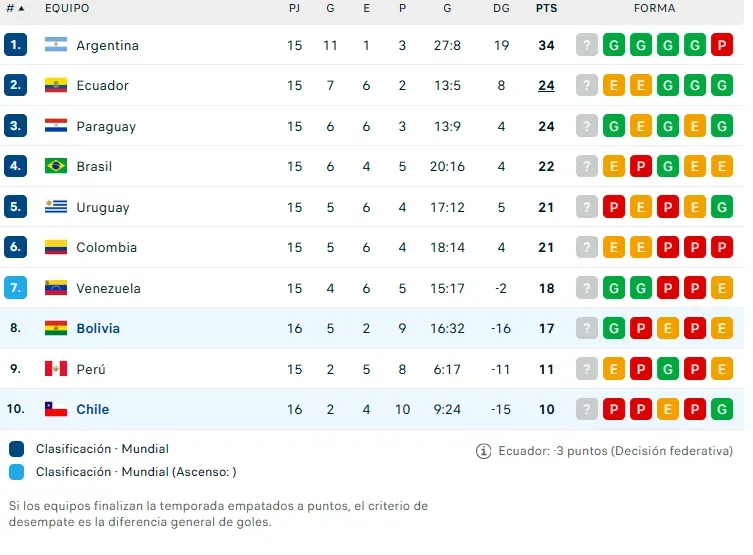
Task: Sort standings by DG column header
Action: click(501, 8)
